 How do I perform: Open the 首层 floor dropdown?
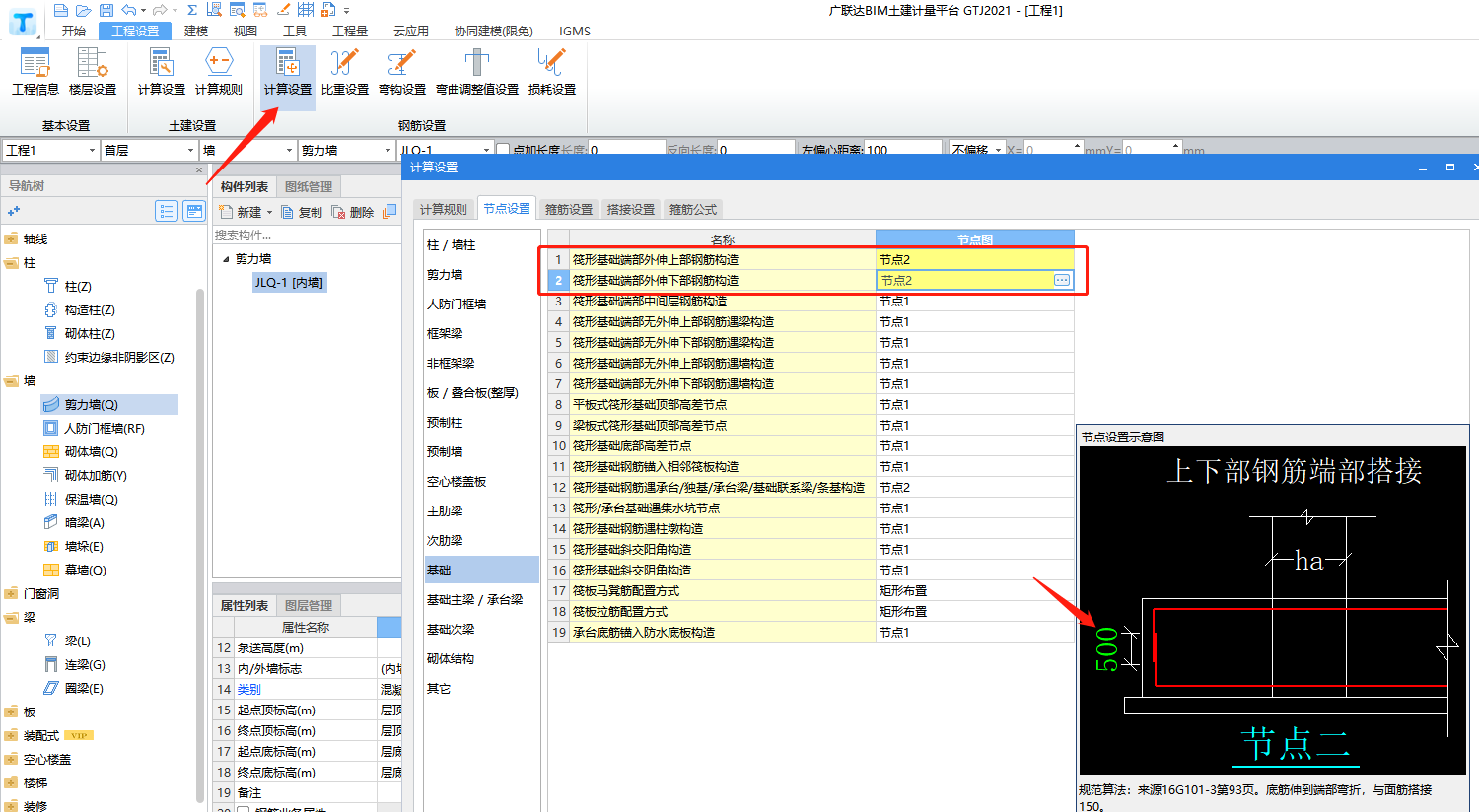[190, 150]
